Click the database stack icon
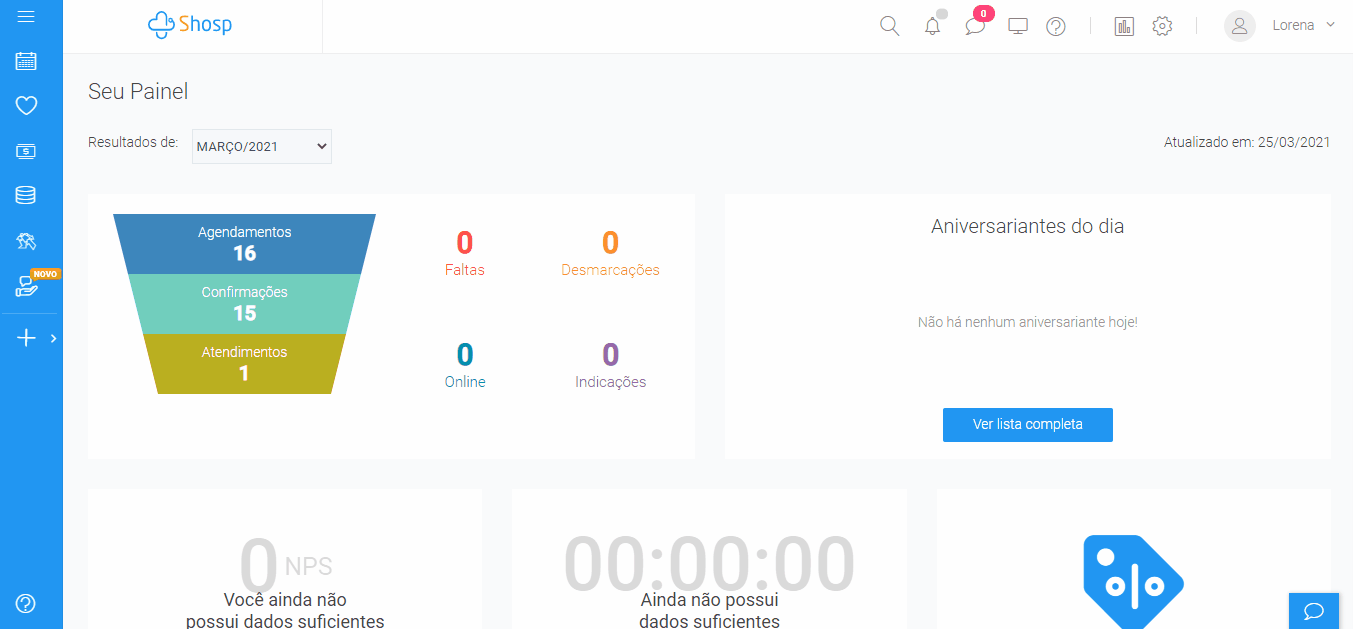Image resolution: width=1353 pixels, height=629 pixels. pyautogui.click(x=27, y=195)
